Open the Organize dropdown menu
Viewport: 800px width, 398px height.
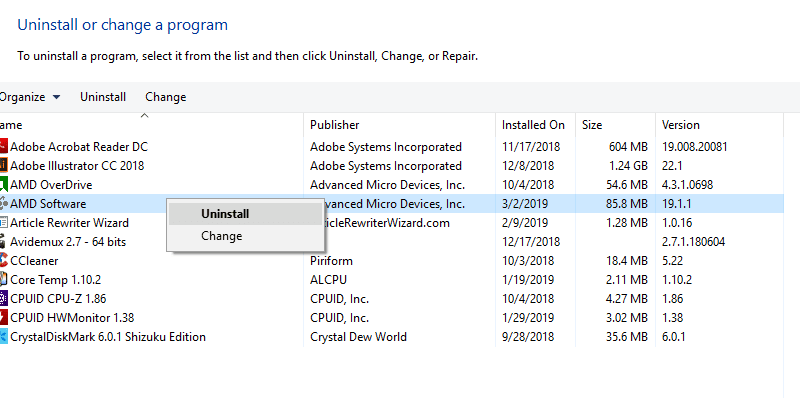click(x=30, y=97)
